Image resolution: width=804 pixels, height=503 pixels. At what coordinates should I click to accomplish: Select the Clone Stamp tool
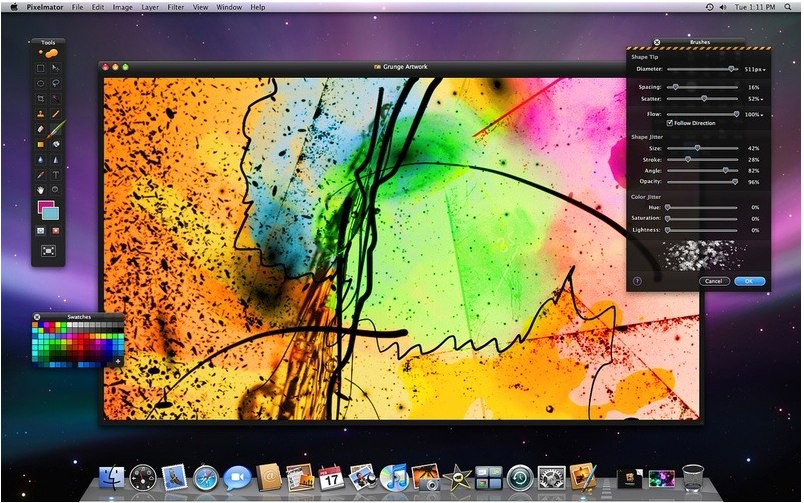click(41, 114)
